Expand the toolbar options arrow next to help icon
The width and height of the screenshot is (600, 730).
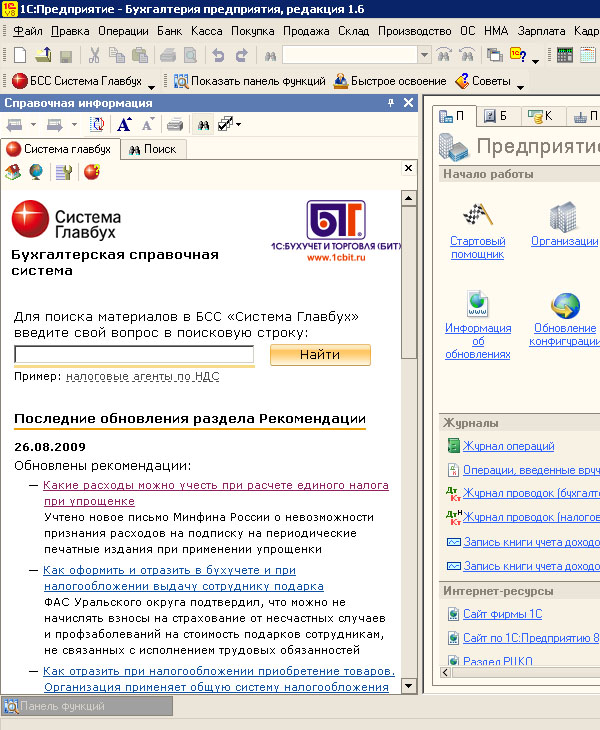click(x=535, y=61)
